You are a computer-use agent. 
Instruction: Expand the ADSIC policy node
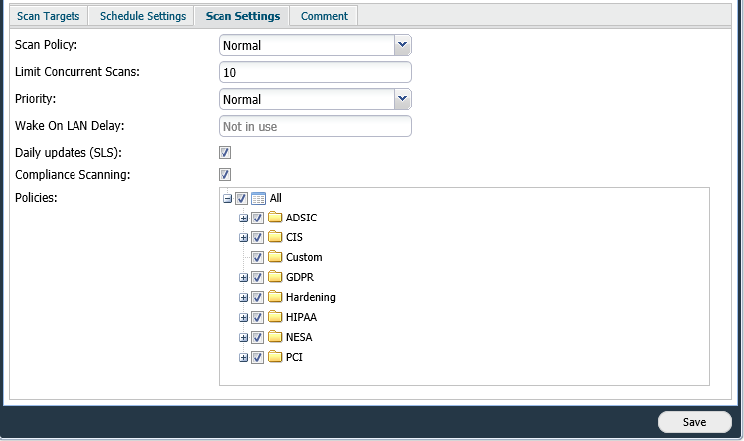[x=243, y=218]
